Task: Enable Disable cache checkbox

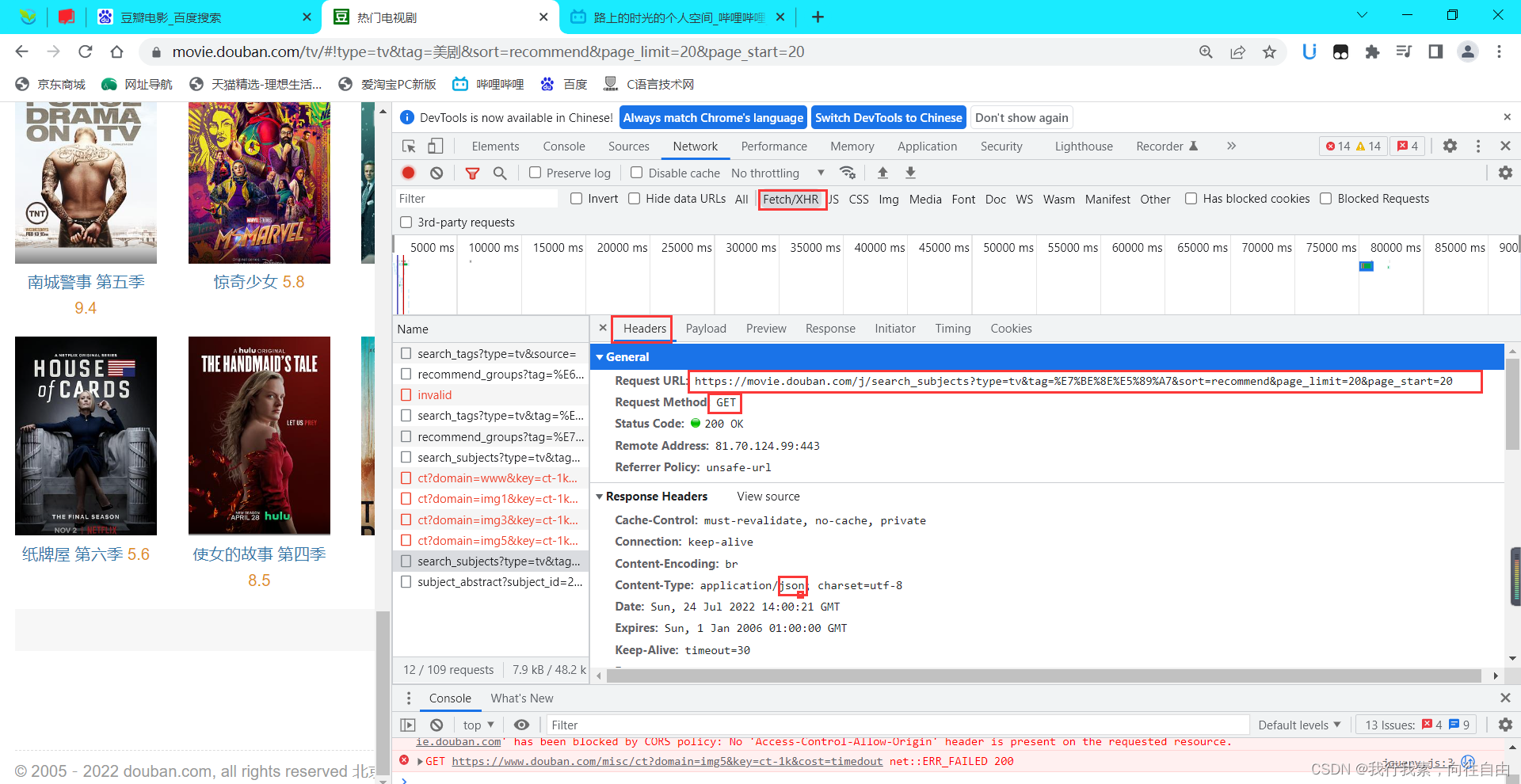Action: coord(636,173)
